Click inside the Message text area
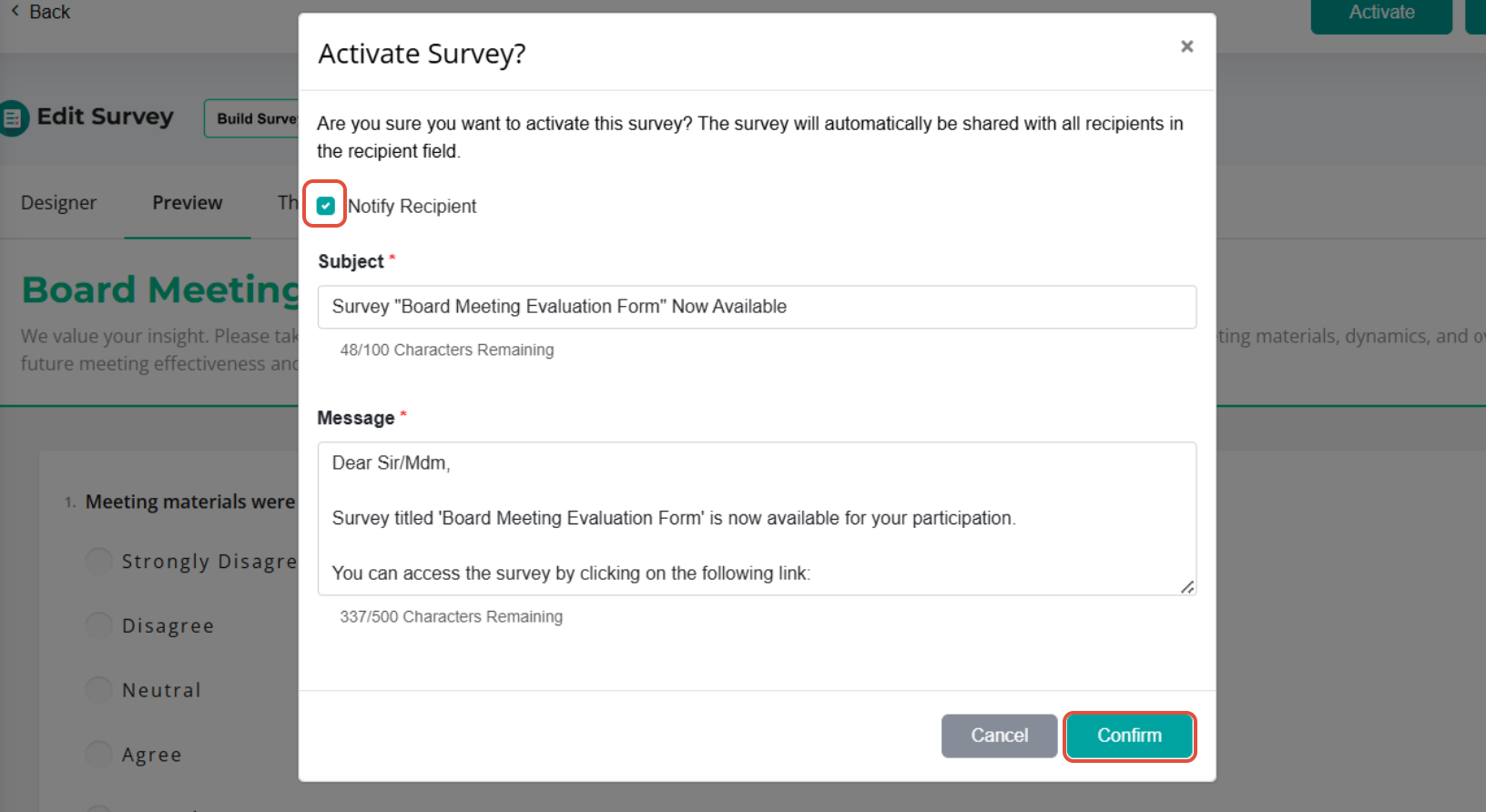This screenshot has width=1486, height=812. coord(757,519)
